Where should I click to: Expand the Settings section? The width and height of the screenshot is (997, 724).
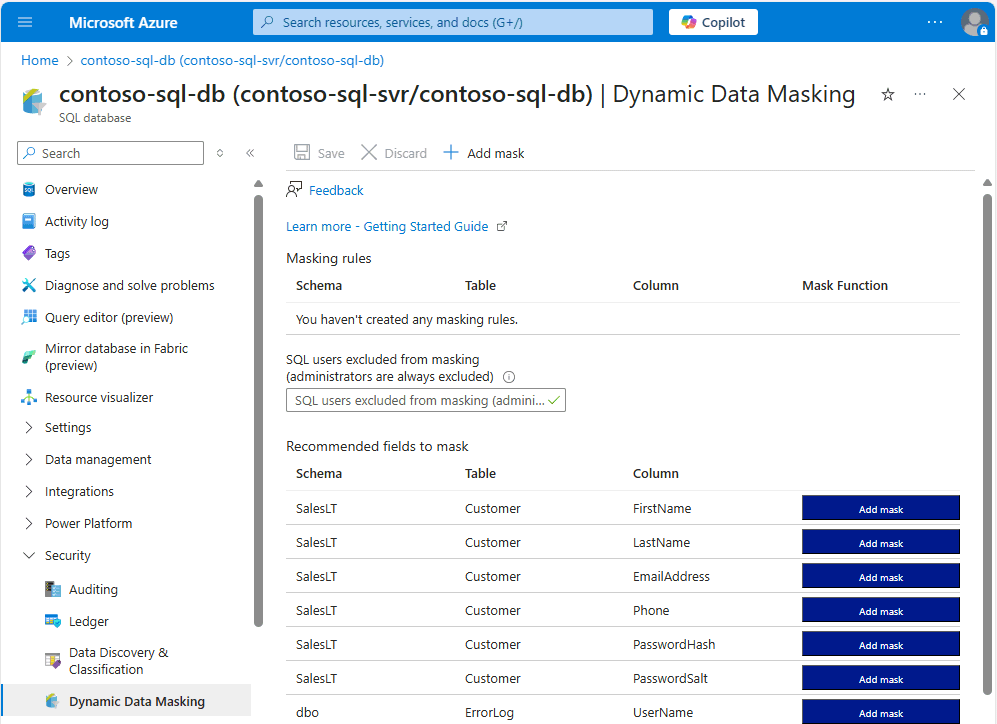click(68, 427)
